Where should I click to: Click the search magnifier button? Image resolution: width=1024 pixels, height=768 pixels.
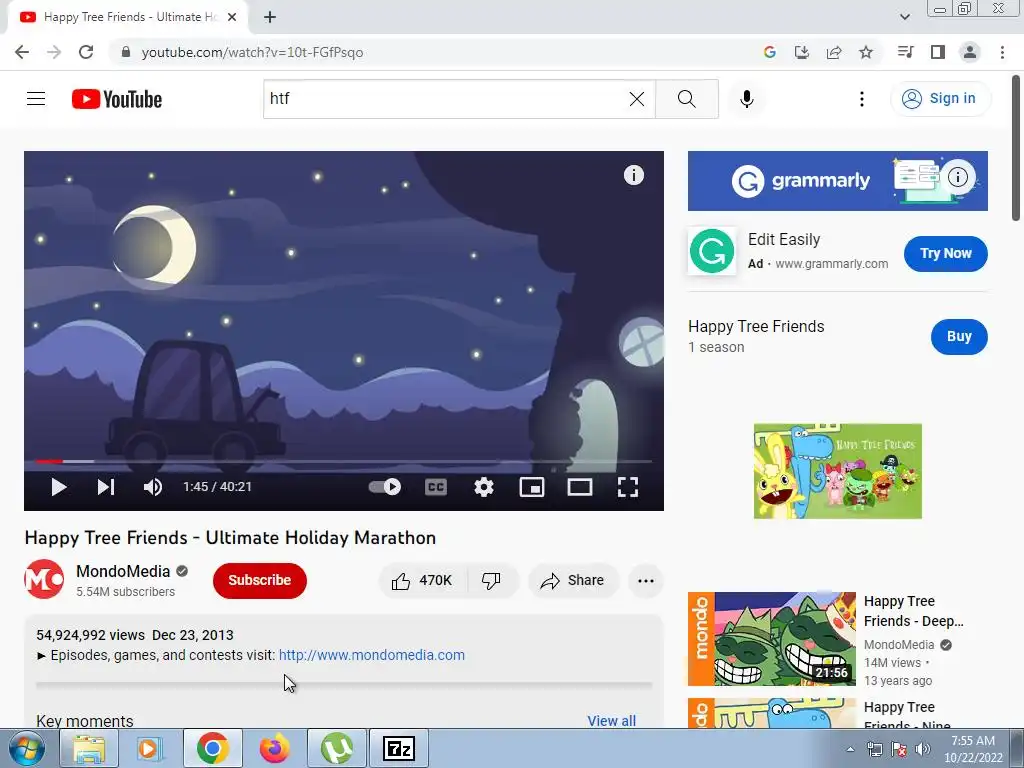(x=686, y=99)
